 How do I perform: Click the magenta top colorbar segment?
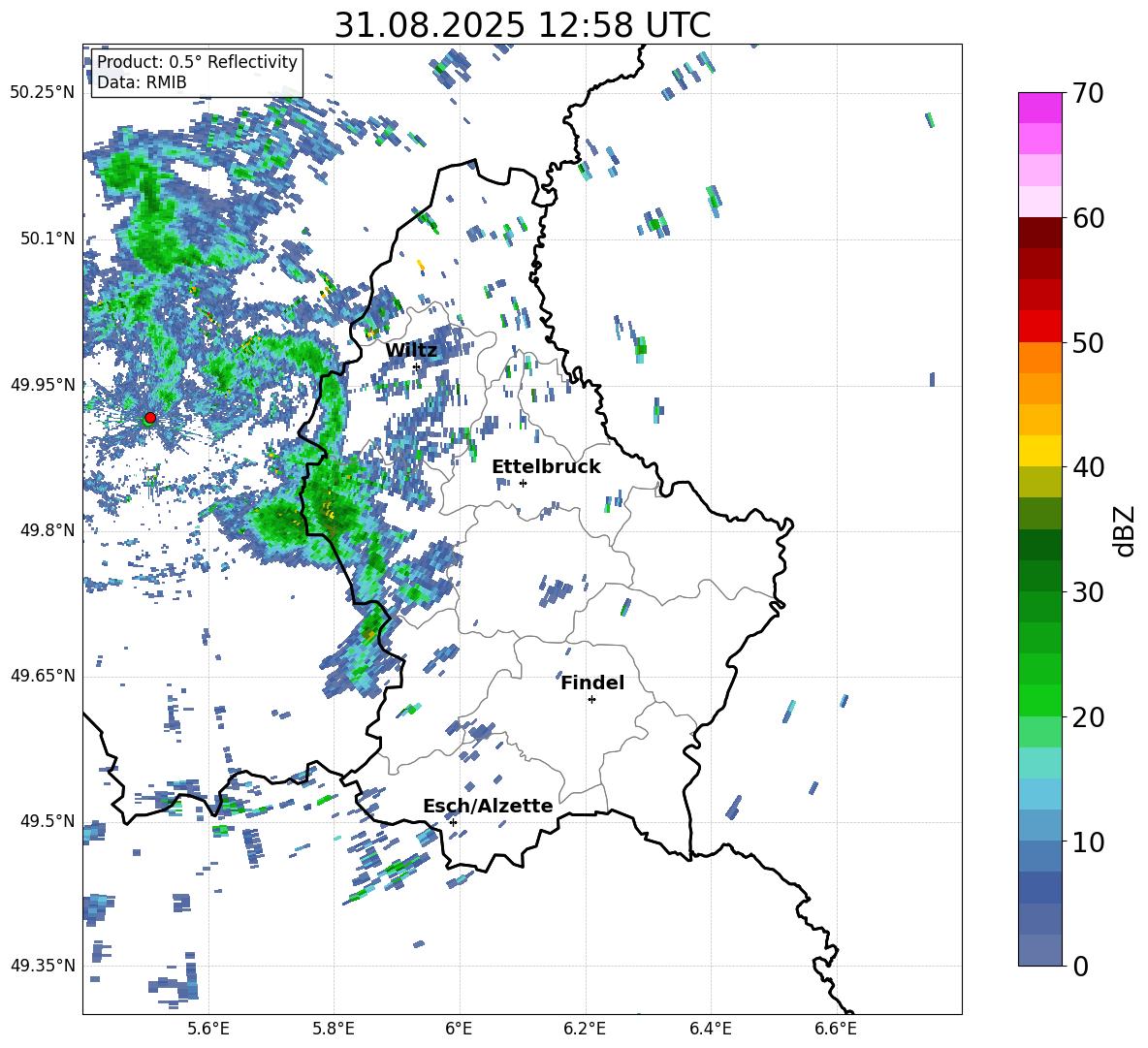(x=1039, y=108)
